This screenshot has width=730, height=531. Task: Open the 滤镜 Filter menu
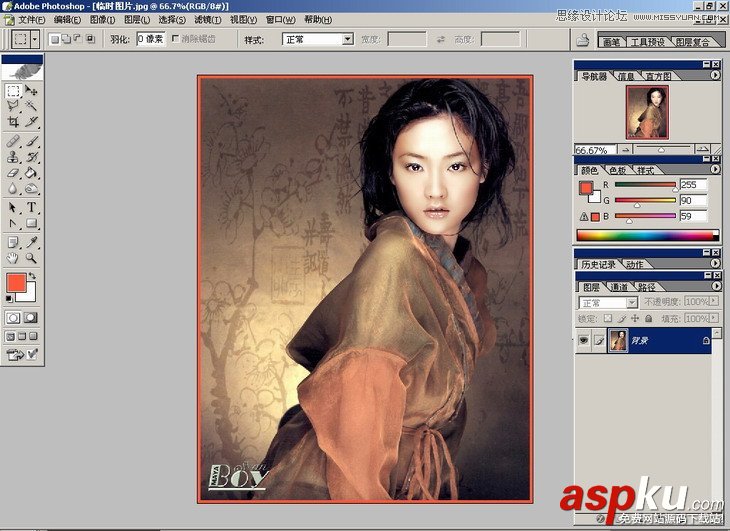(x=207, y=20)
